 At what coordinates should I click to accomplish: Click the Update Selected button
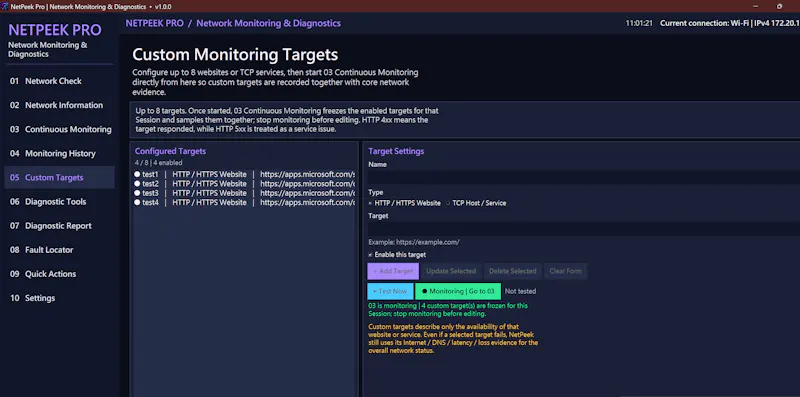[x=451, y=271]
